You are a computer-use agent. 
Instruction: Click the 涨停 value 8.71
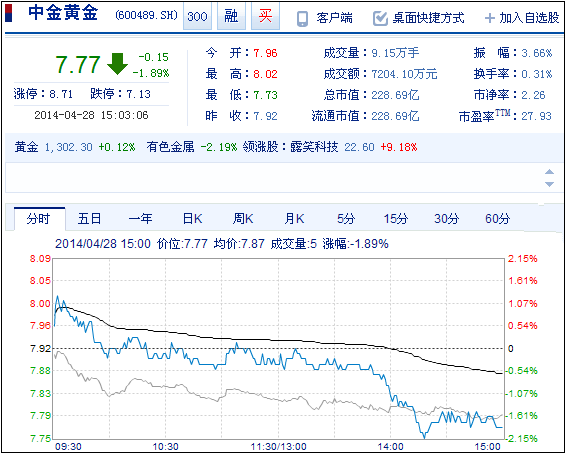pyautogui.click(x=61, y=95)
